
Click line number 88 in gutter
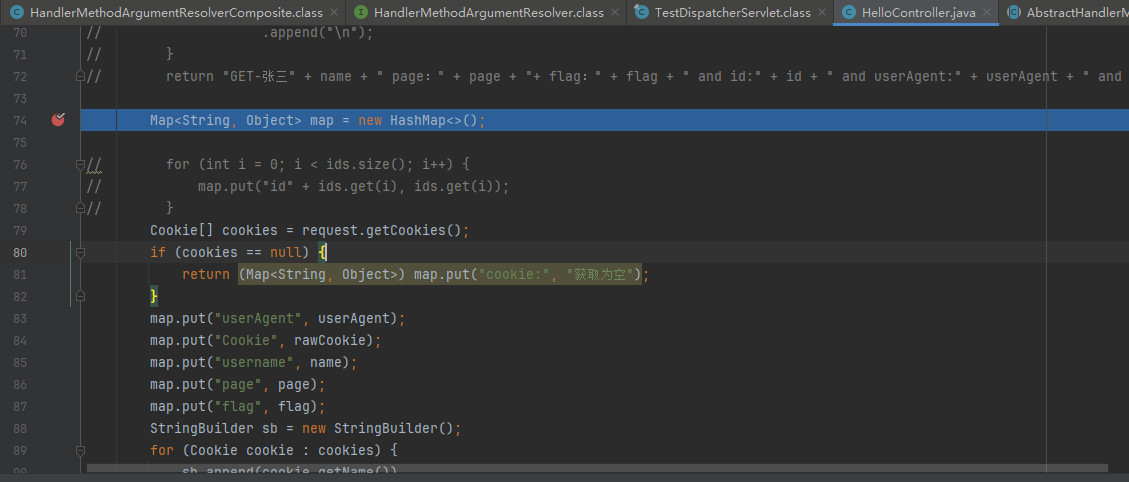[20, 428]
